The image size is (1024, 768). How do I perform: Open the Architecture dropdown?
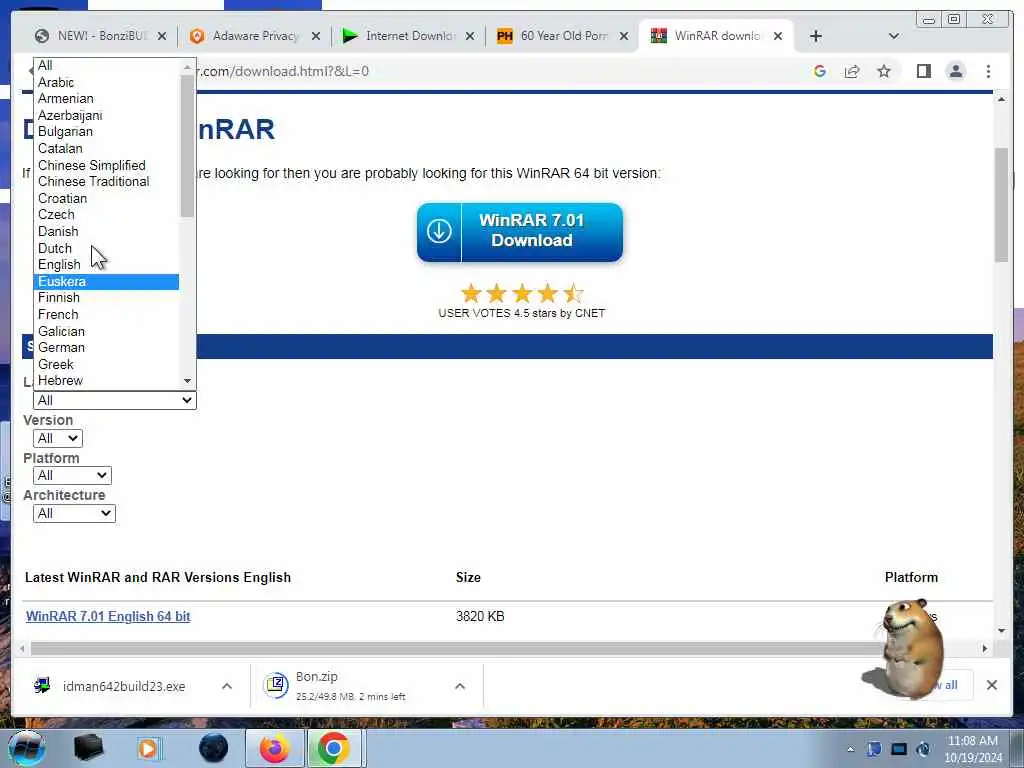point(74,513)
